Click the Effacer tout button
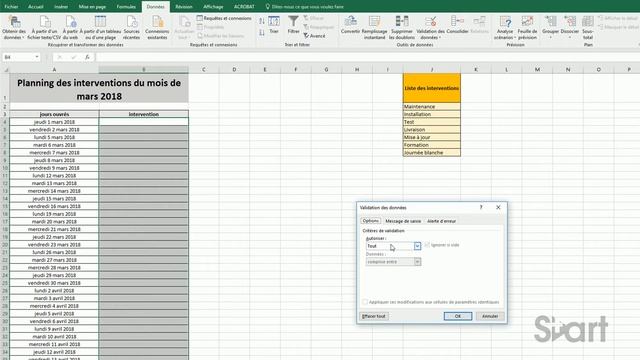Viewport: 640px width, 360px height. pyautogui.click(x=374, y=316)
